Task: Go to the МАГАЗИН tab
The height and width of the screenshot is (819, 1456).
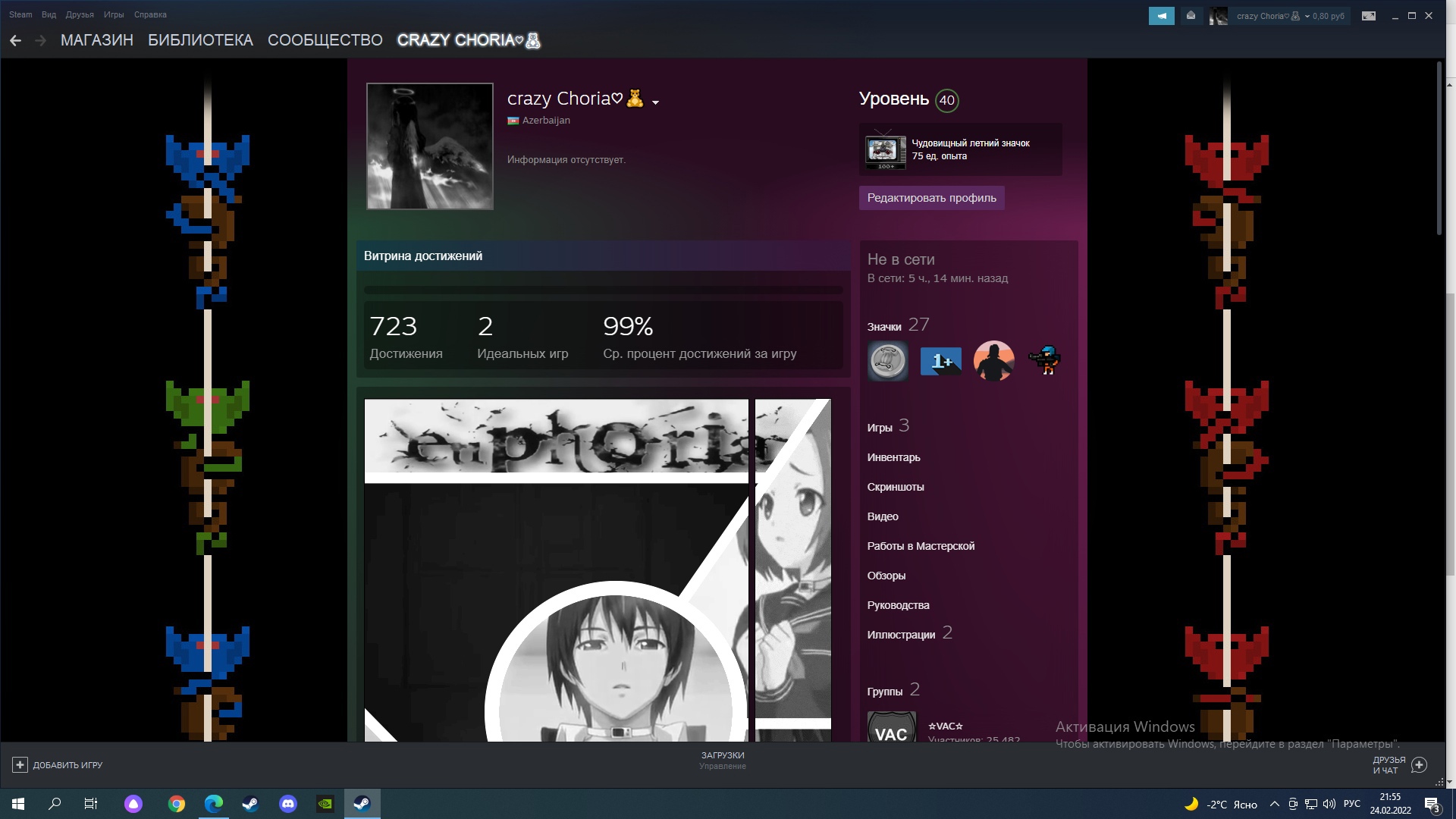Action: (97, 40)
